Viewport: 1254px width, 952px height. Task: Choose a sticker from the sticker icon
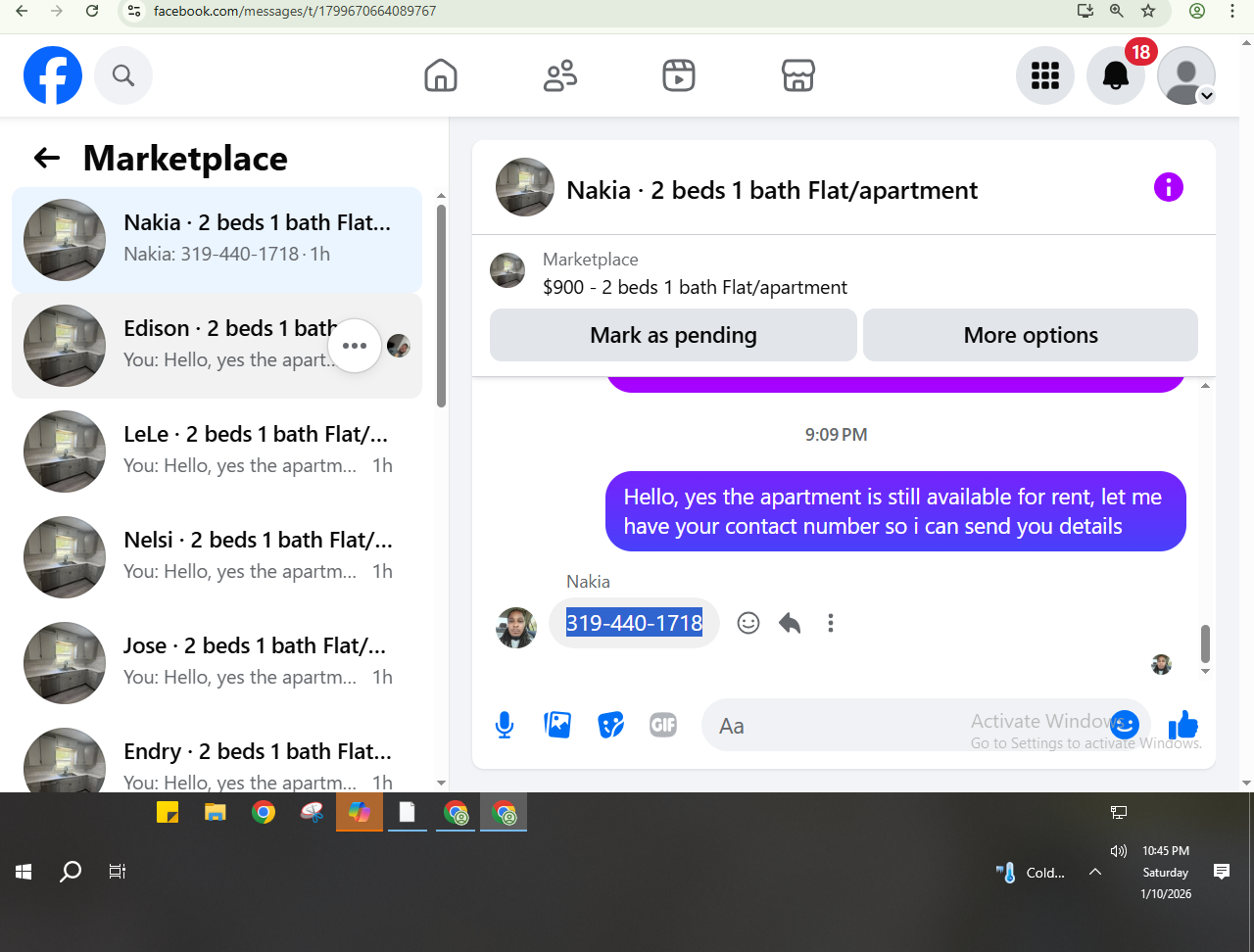pos(611,726)
